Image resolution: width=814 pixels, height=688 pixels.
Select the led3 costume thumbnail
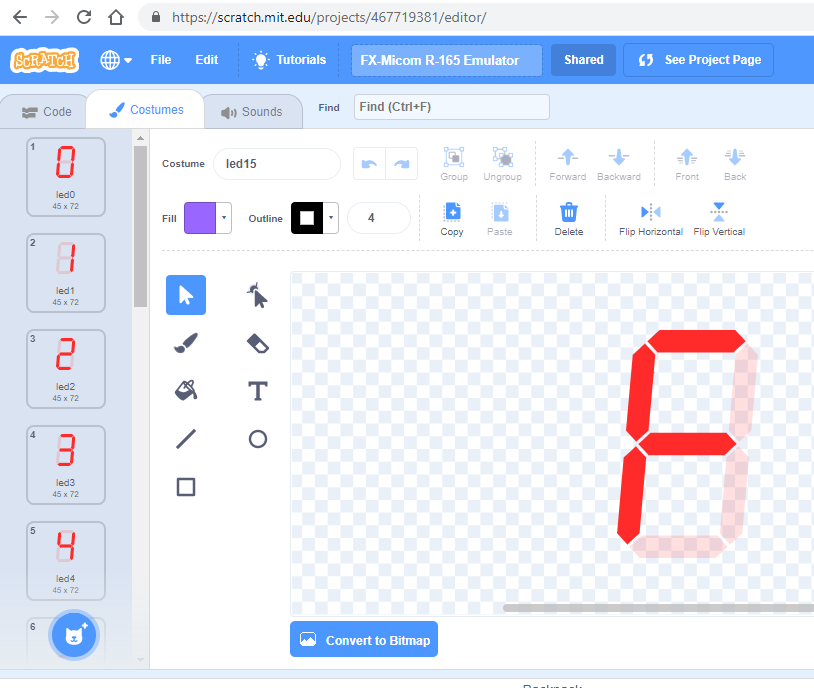[x=66, y=465]
